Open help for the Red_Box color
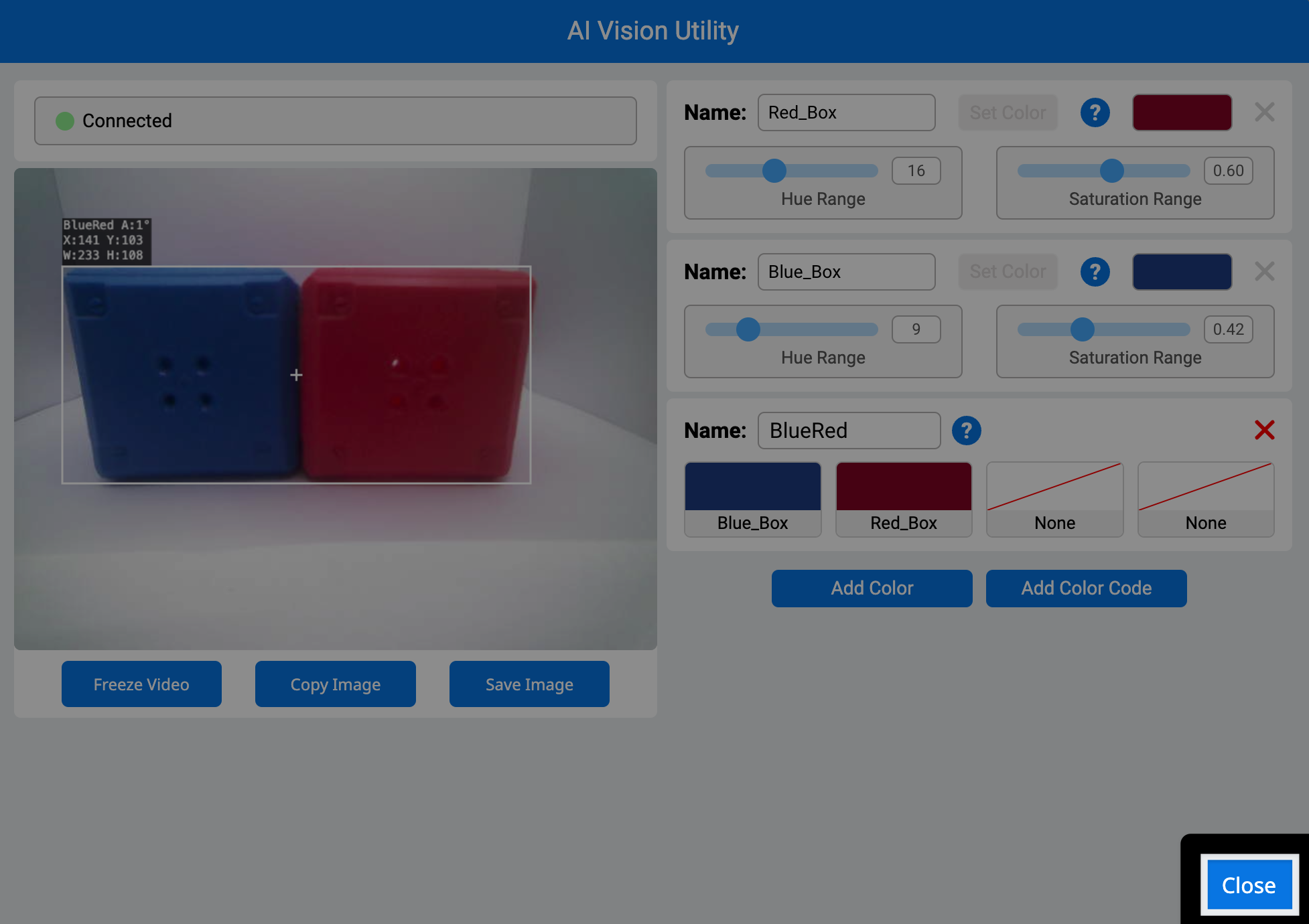The width and height of the screenshot is (1309, 924). (1095, 112)
